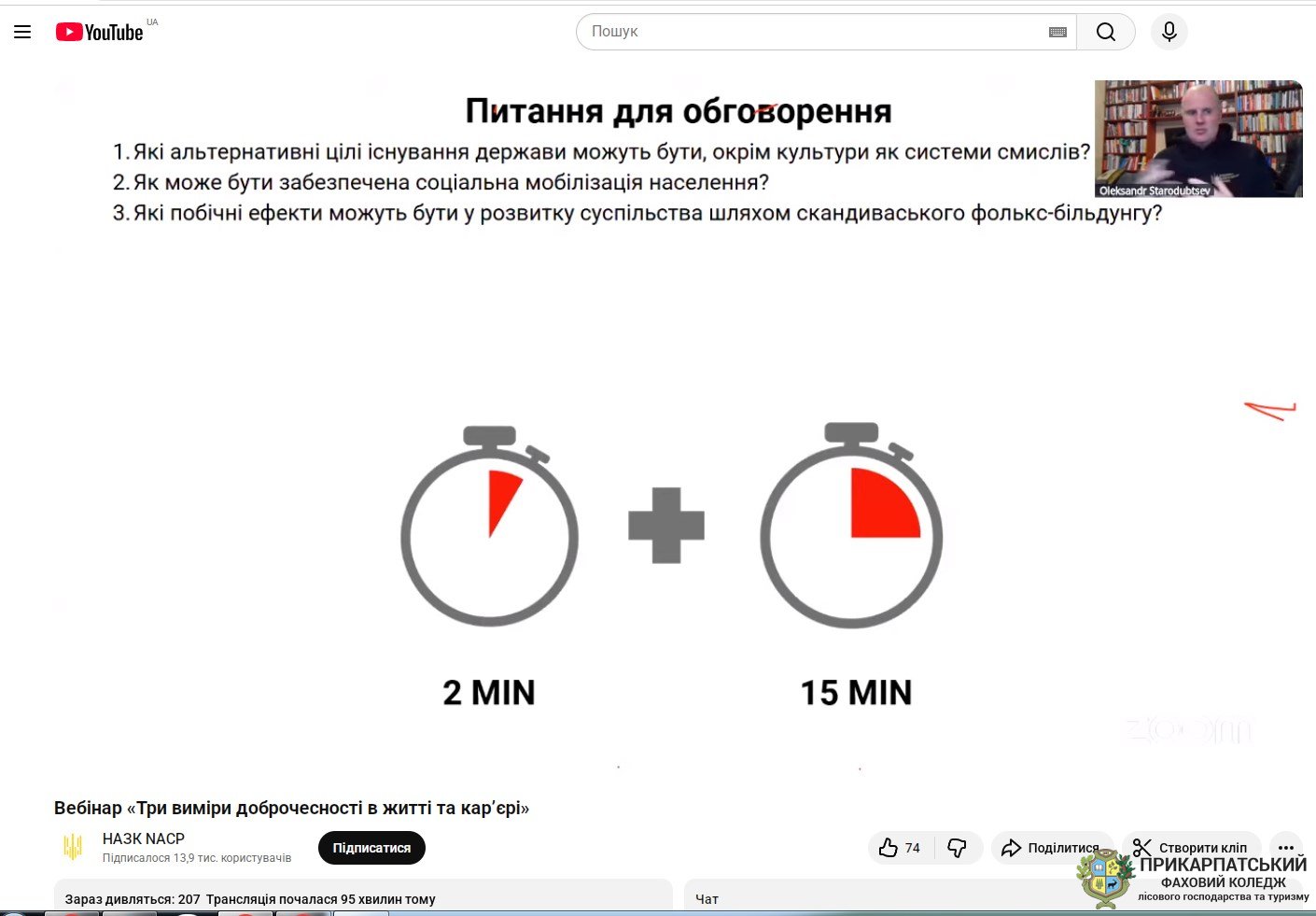Image resolution: width=1316 pixels, height=916 pixels.
Task: Click Створити кліп to make a clip
Action: (x=1191, y=847)
